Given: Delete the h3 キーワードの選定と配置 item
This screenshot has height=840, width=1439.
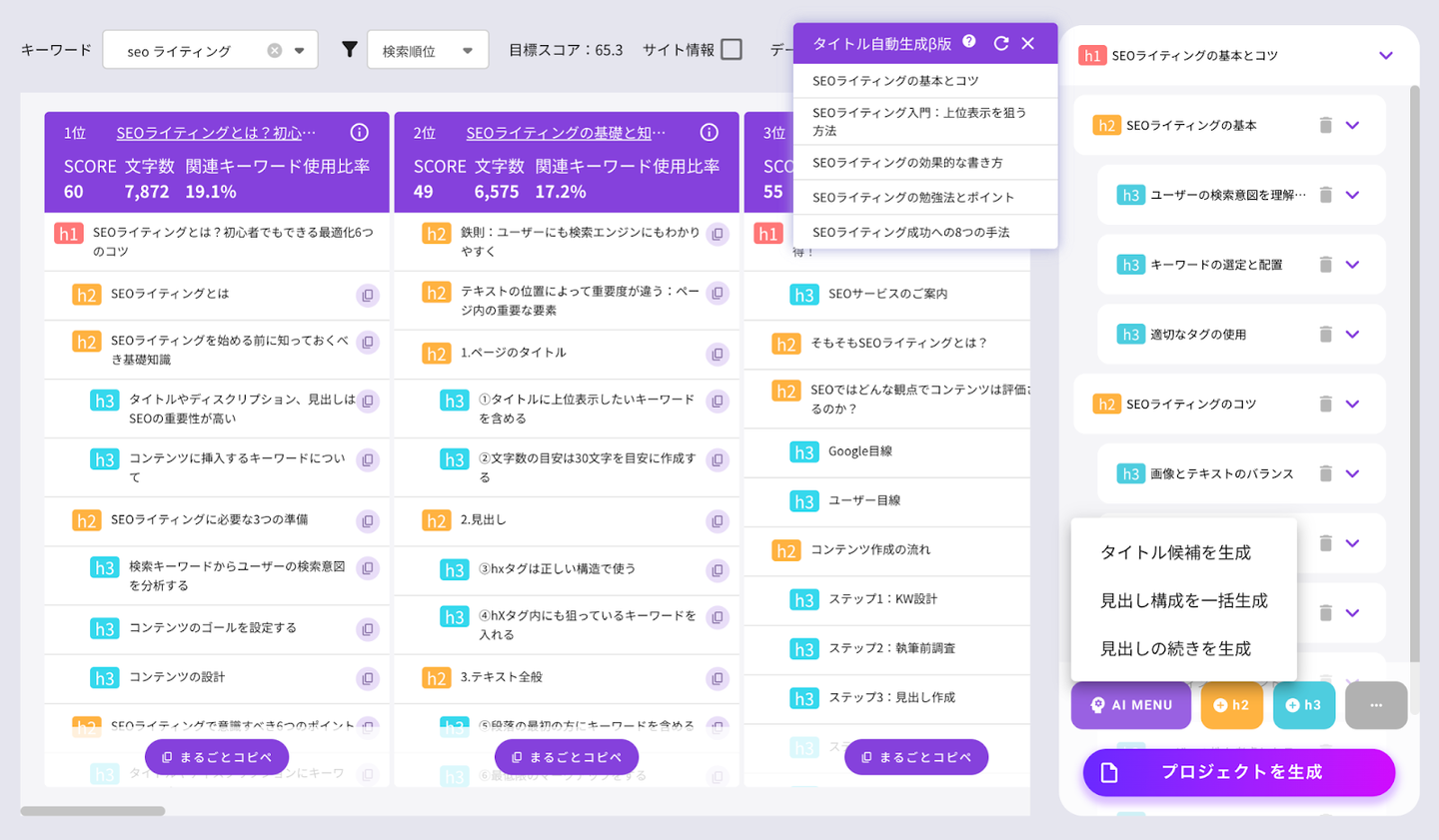Looking at the screenshot, I should 1325,265.
